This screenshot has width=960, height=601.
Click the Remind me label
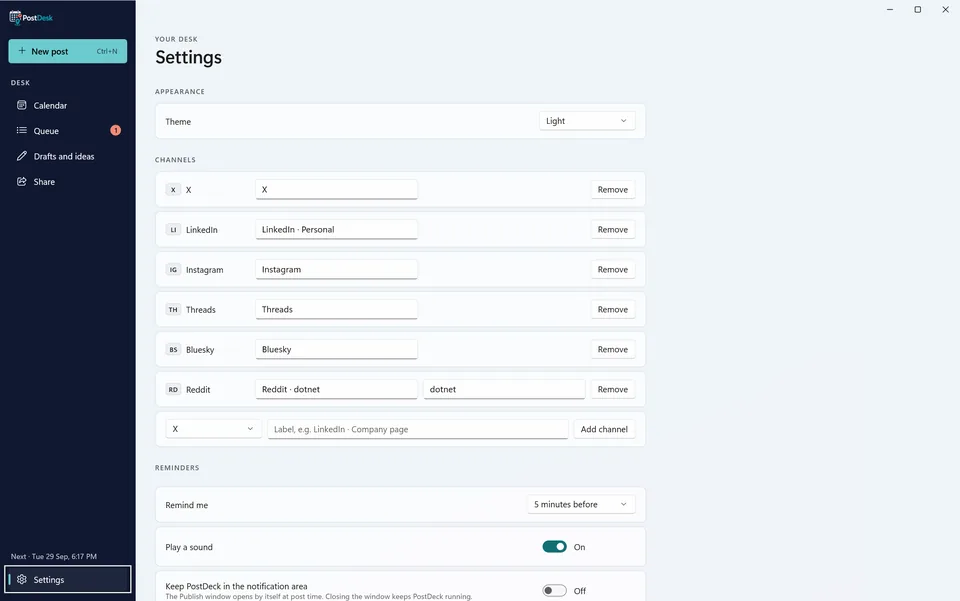(187, 505)
